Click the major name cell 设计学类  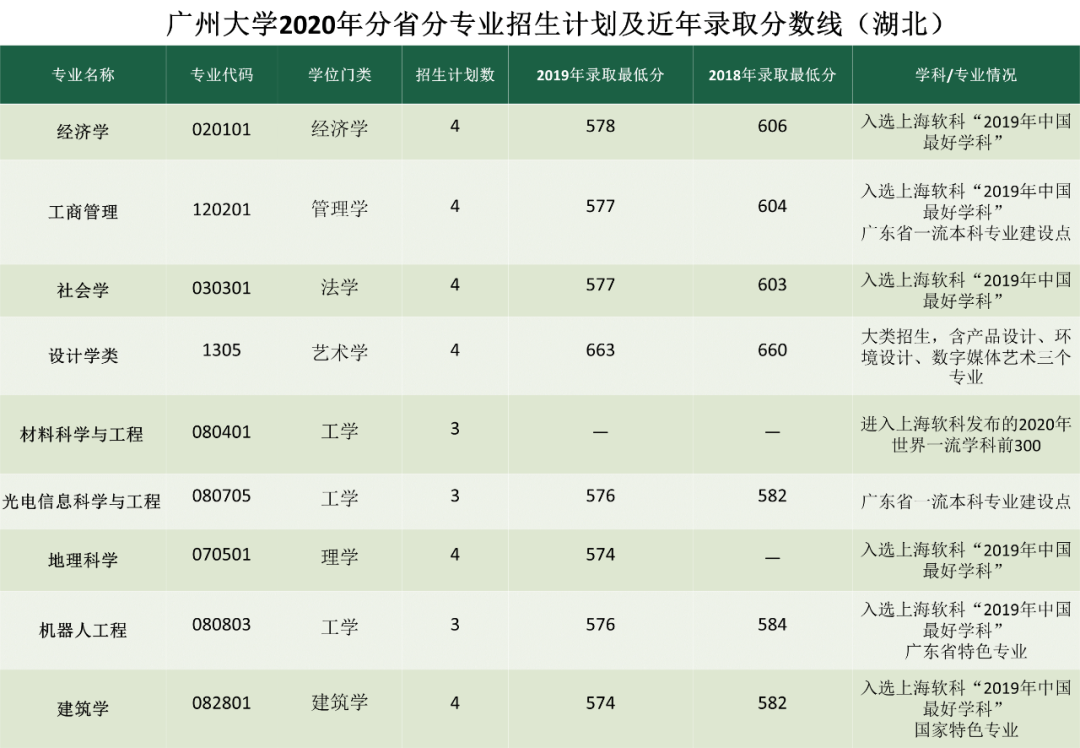click(x=83, y=356)
